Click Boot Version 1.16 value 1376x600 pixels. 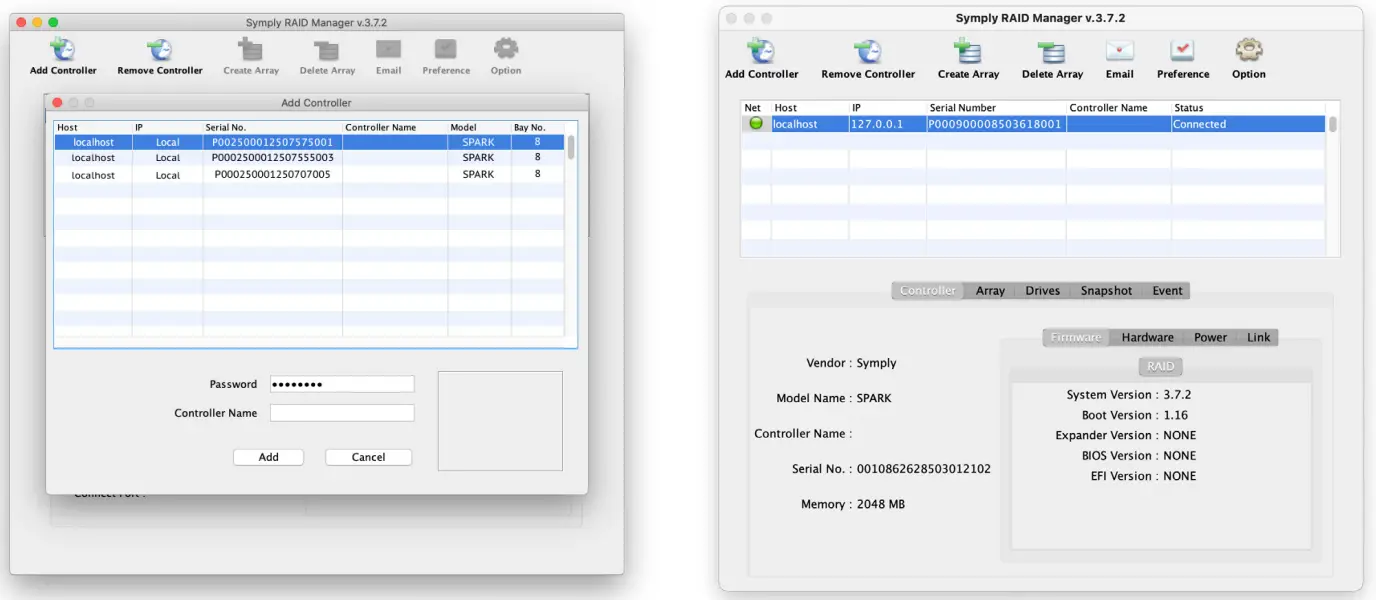pos(1175,415)
